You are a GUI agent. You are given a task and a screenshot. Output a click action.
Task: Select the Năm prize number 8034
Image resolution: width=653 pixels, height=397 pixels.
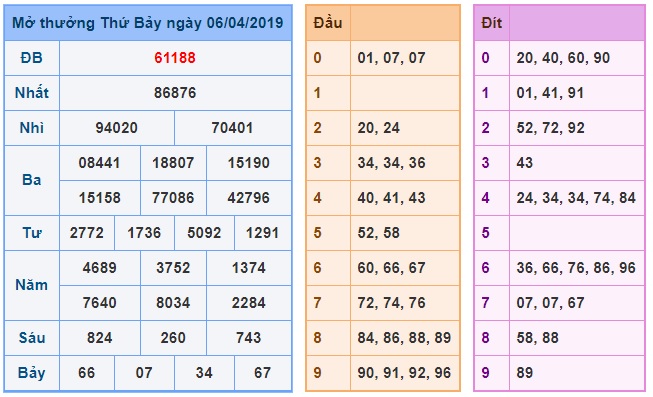point(173,303)
